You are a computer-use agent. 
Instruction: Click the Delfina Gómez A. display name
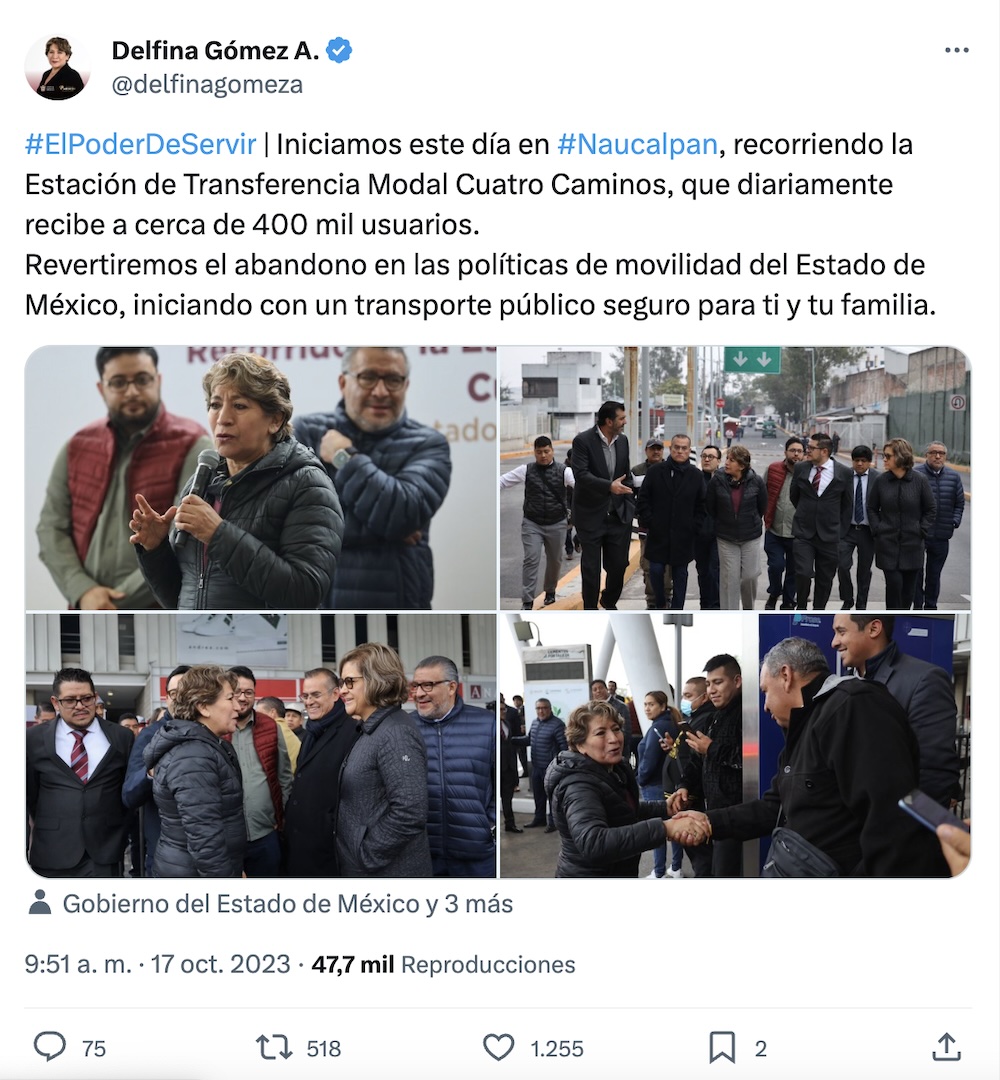pyautogui.click(x=215, y=50)
